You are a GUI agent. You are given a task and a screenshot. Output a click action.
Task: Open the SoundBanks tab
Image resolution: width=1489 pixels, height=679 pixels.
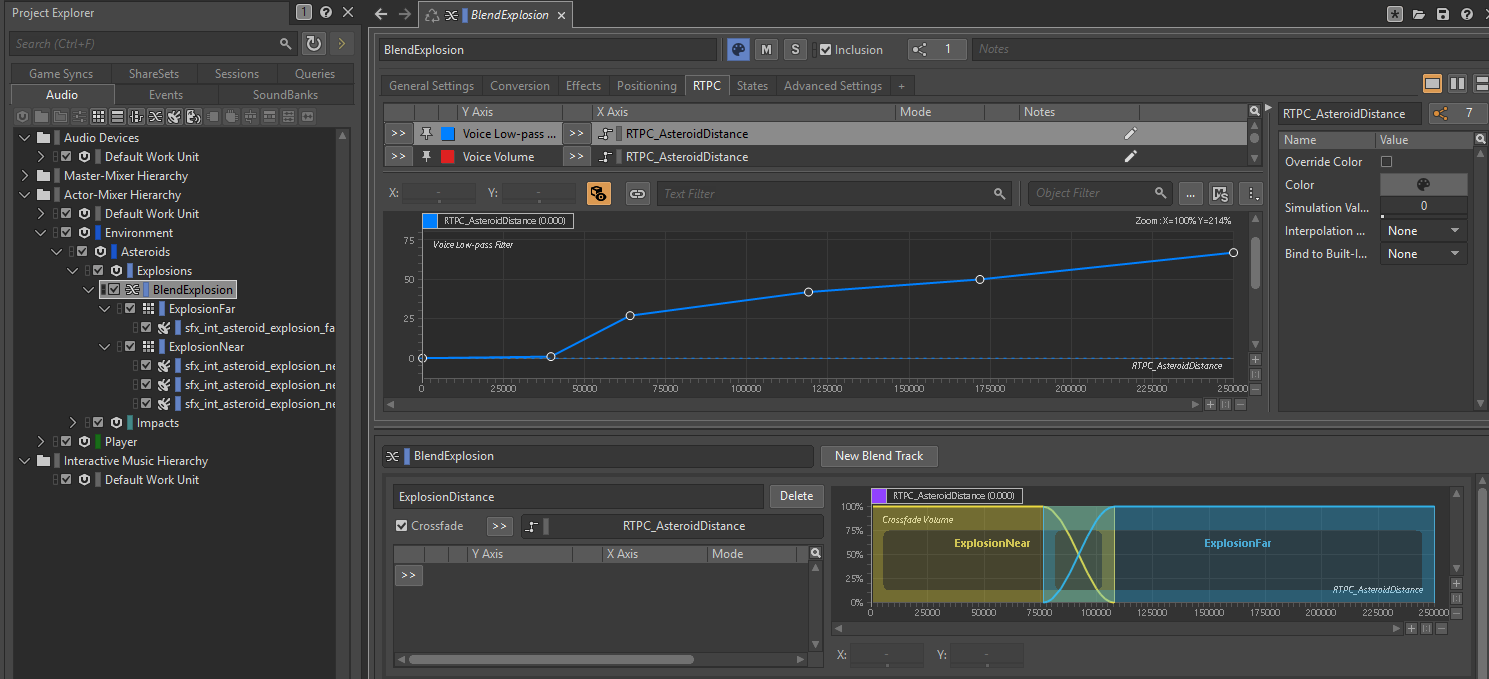point(285,95)
